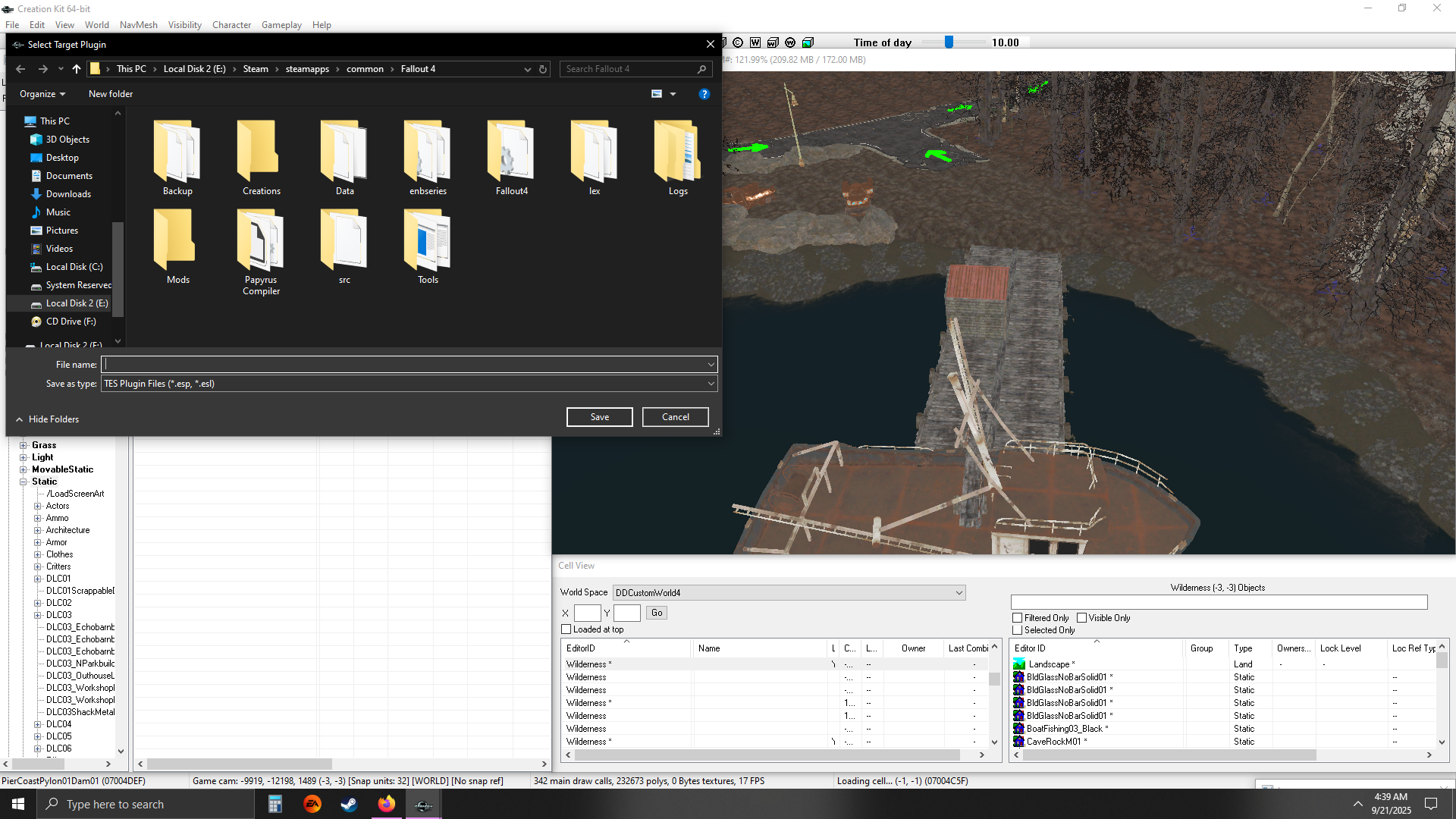Viewport: 1456px width, 819px height.
Task: Open the World Space dropdown
Action: tap(789, 593)
